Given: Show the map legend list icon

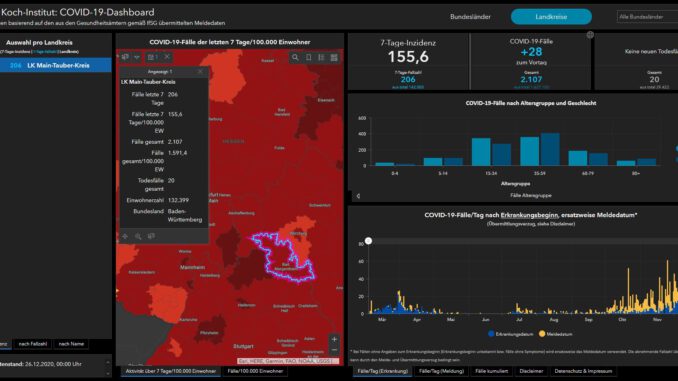Looking at the screenshot, I should coord(321,57).
